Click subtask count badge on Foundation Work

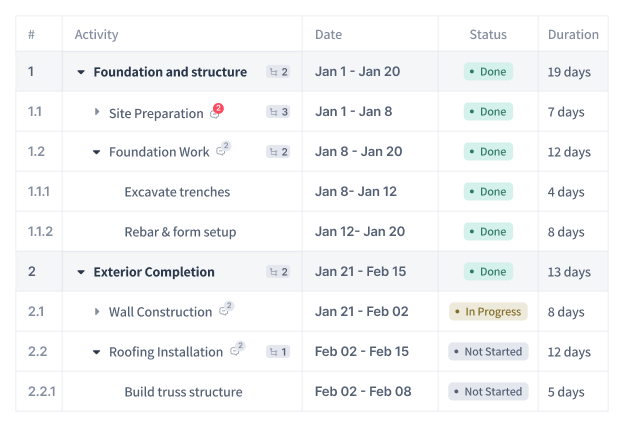278,152
